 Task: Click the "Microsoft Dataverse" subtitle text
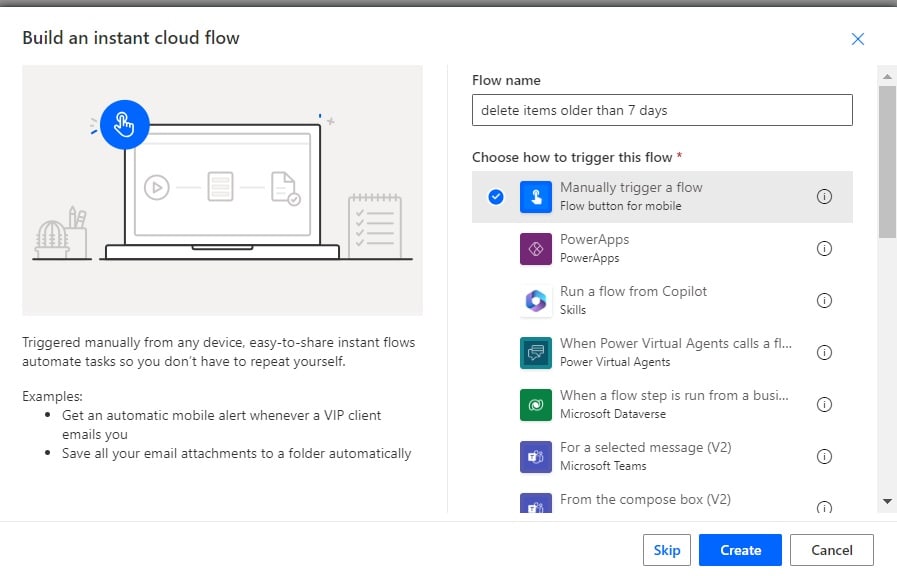click(613, 414)
